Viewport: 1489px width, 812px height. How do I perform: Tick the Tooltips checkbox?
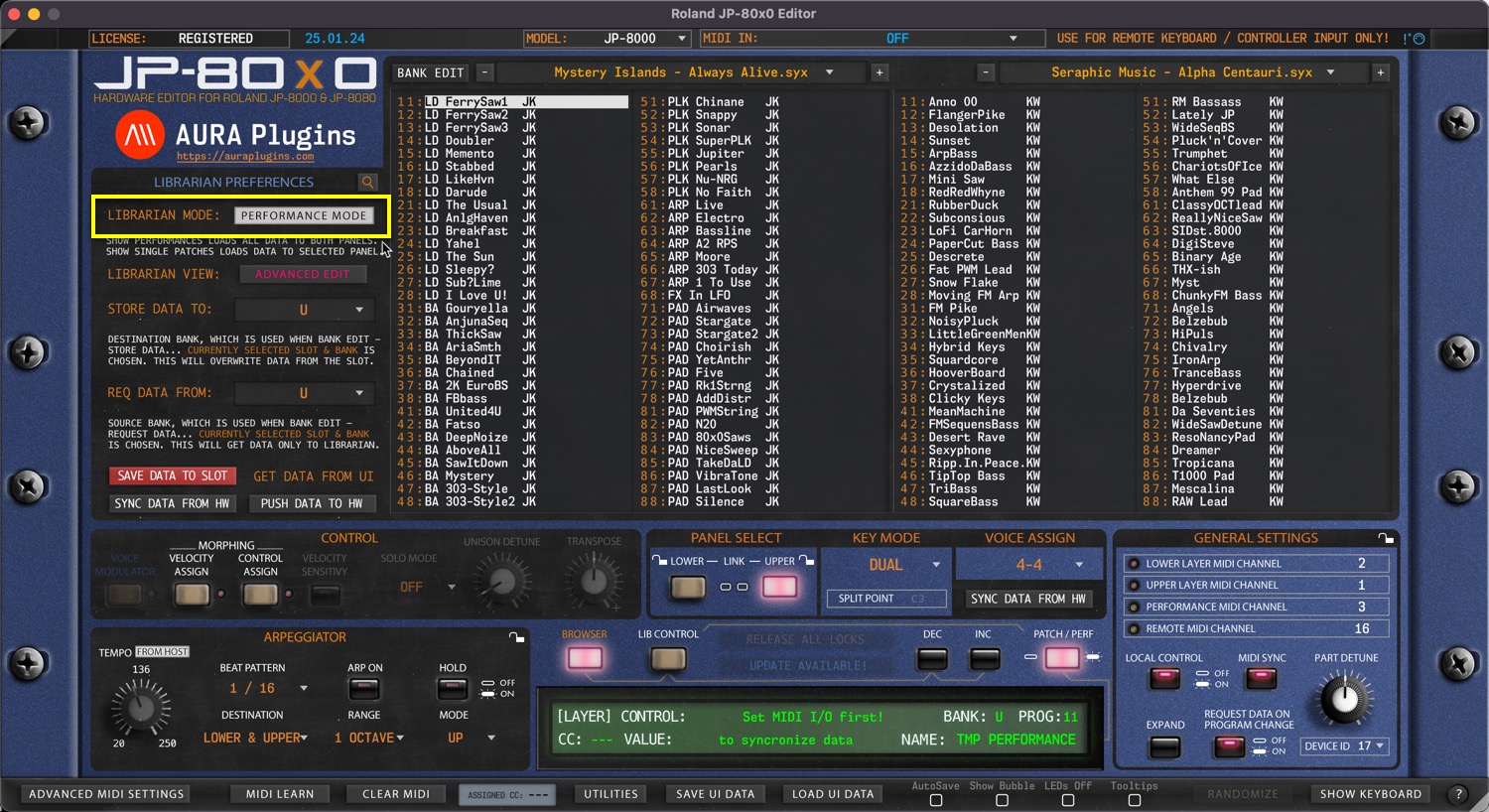click(x=1134, y=800)
